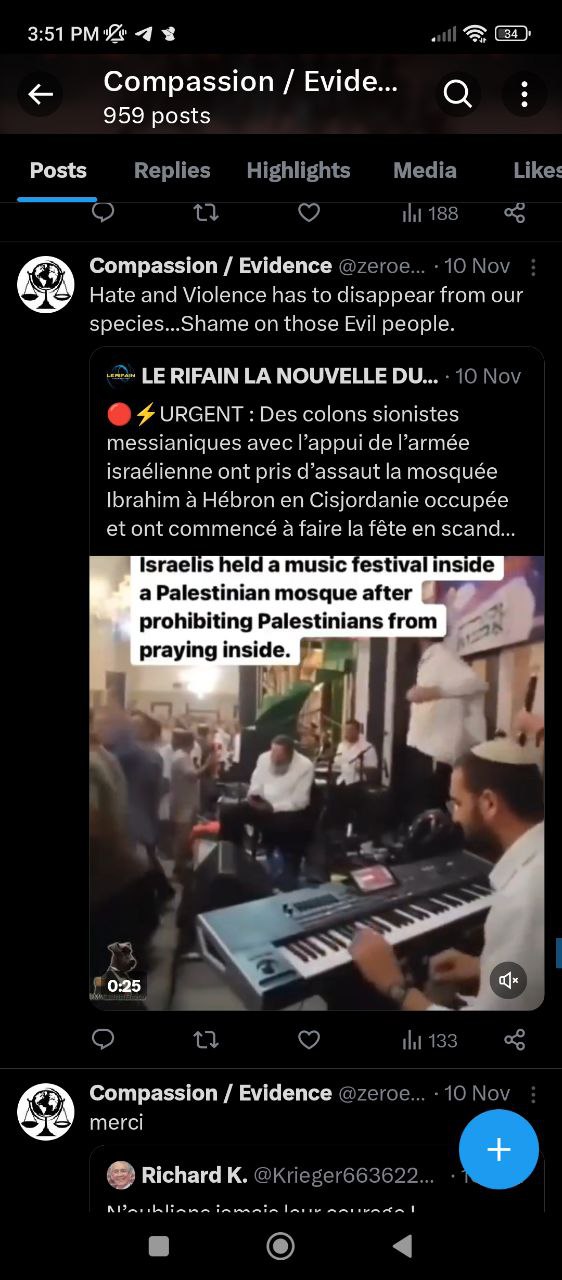Reply to the Hate and Violence post

pyautogui.click(x=103, y=1040)
